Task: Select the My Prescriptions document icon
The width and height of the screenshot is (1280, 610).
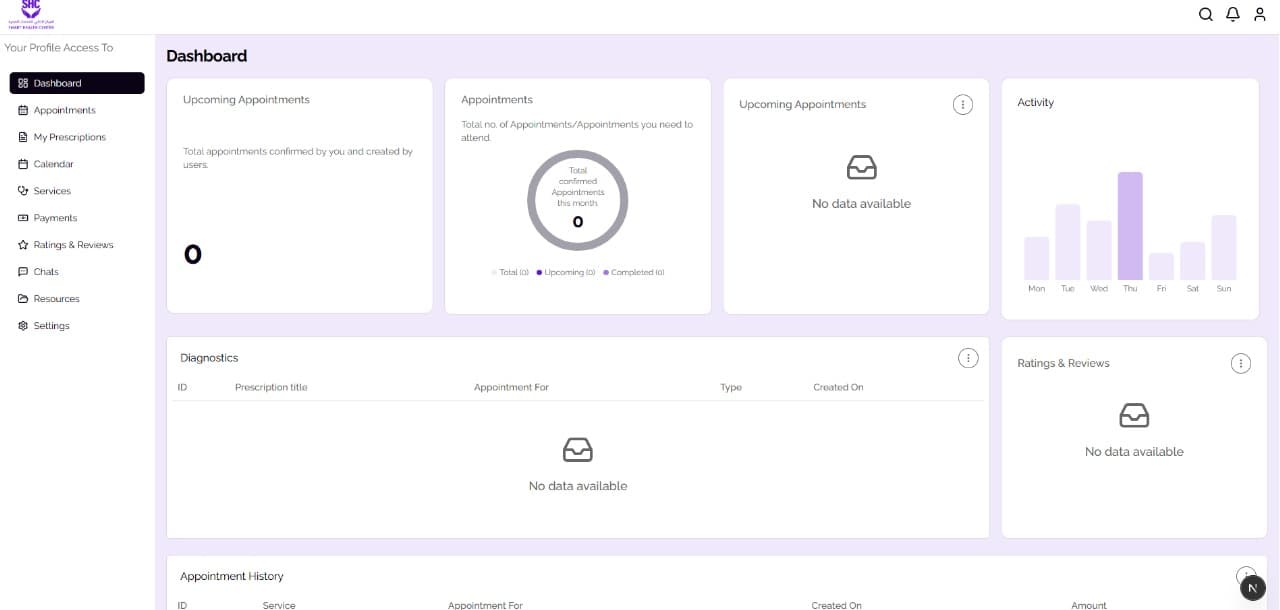Action: (22, 137)
